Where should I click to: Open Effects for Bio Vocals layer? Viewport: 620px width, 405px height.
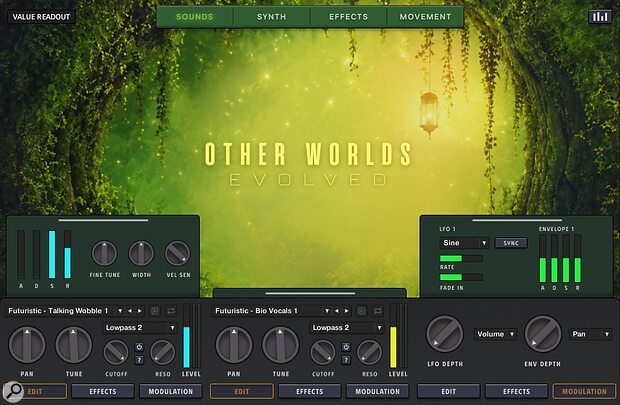click(x=310, y=392)
